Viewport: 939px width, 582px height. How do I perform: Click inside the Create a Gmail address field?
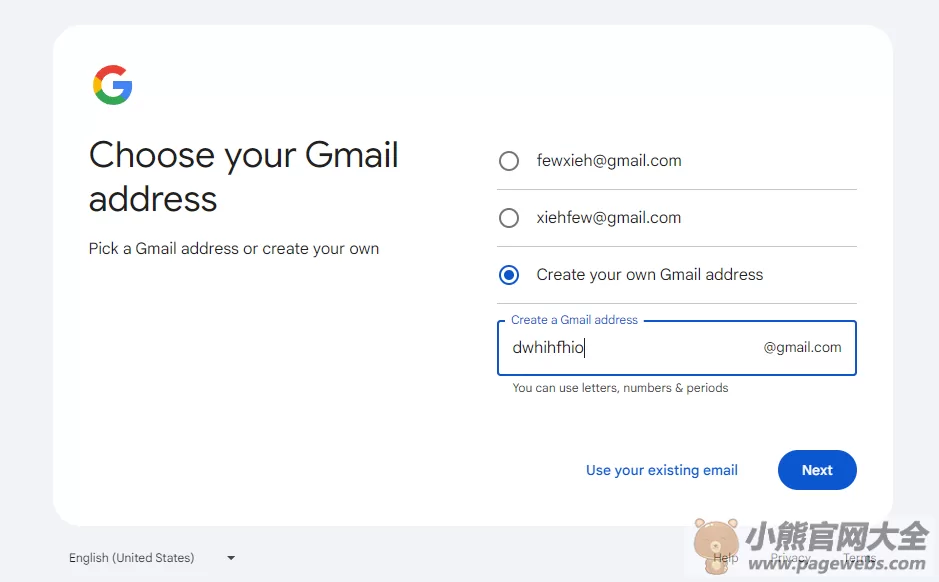tap(677, 348)
